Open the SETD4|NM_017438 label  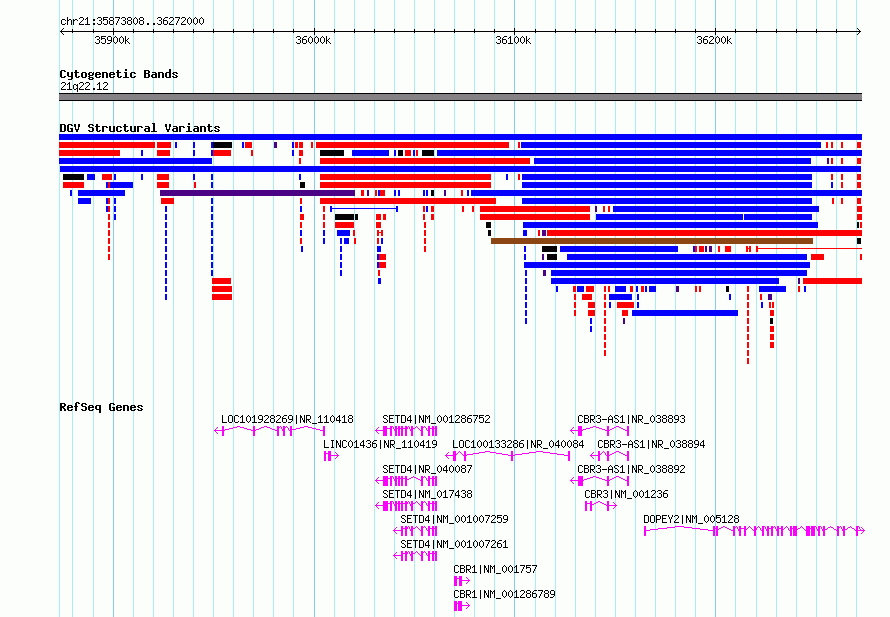click(x=427, y=494)
